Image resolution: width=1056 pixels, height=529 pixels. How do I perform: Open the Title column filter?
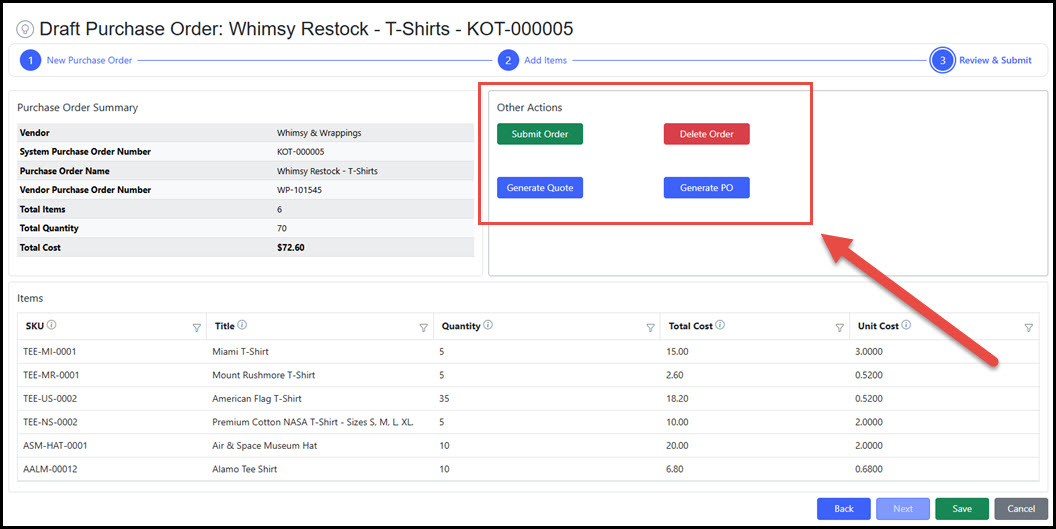(x=424, y=327)
